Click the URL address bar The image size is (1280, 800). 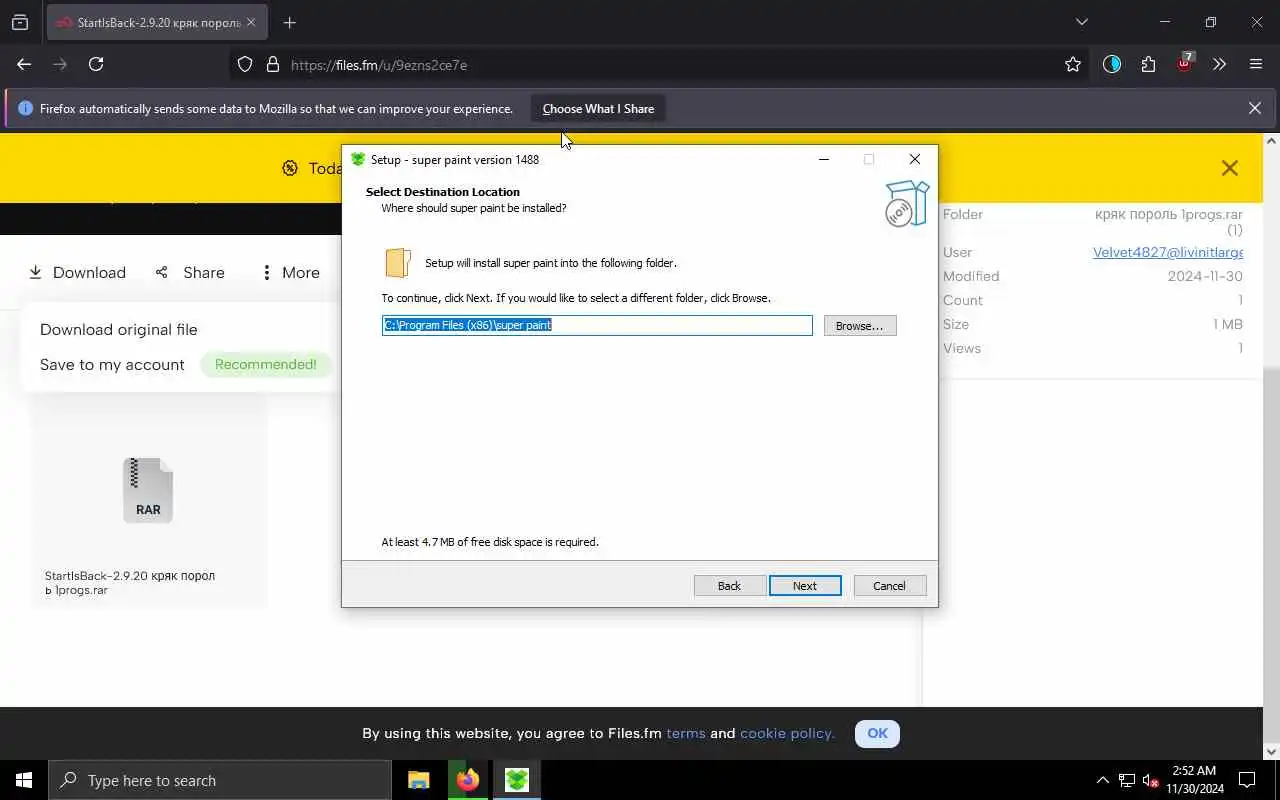tap(660, 65)
